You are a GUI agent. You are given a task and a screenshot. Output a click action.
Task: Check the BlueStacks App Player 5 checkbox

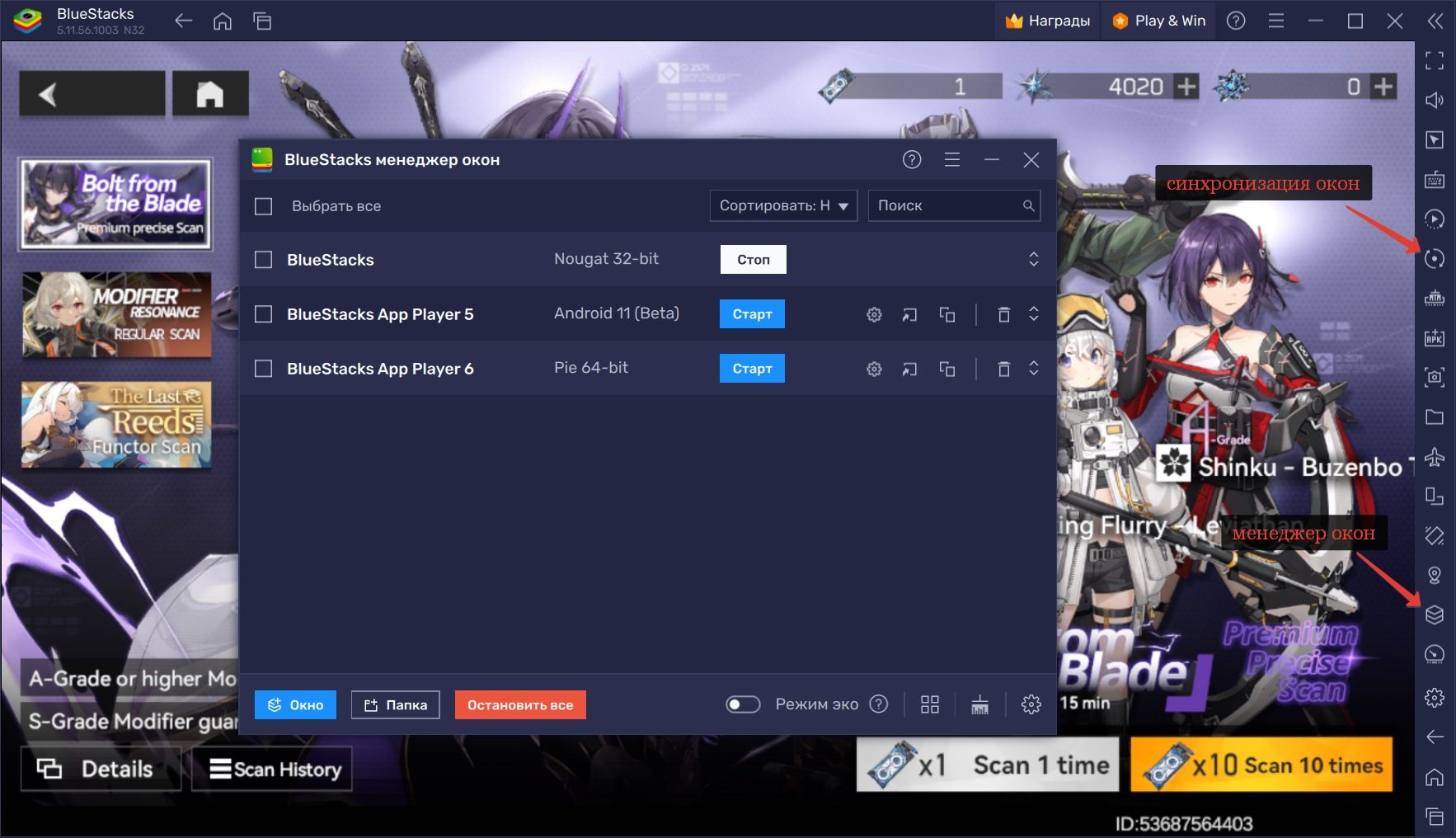(263, 314)
